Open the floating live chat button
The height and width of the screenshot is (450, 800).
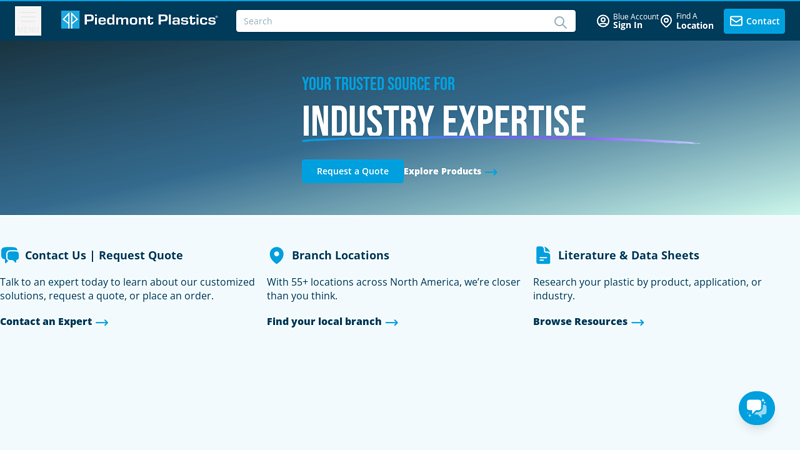pos(757,408)
